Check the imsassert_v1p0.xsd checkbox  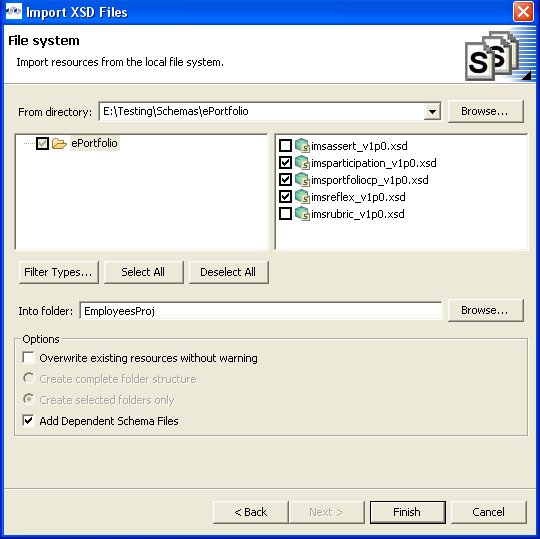pyautogui.click(x=285, y=146)
